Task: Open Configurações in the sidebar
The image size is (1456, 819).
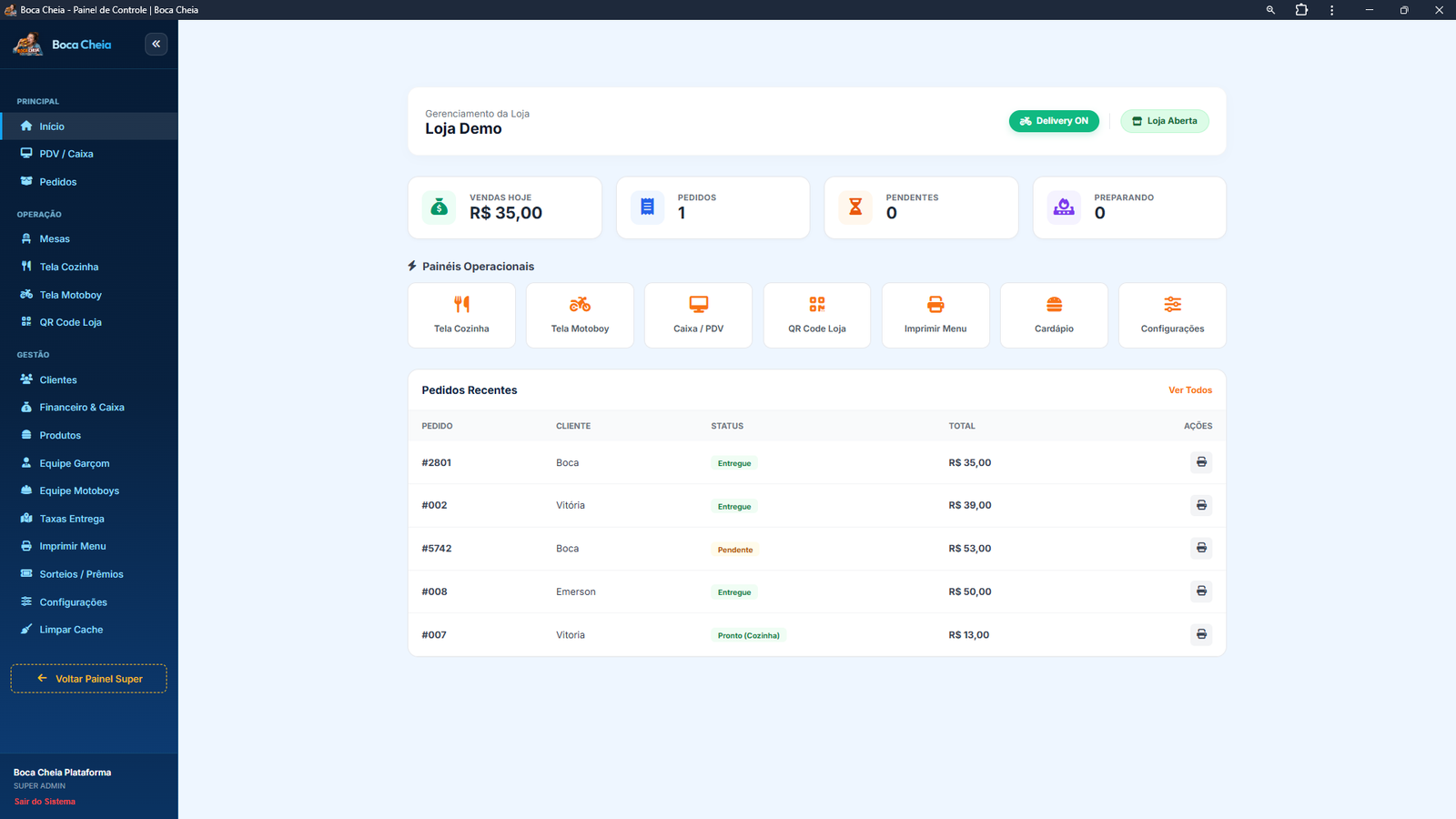Action: (88, 602)
